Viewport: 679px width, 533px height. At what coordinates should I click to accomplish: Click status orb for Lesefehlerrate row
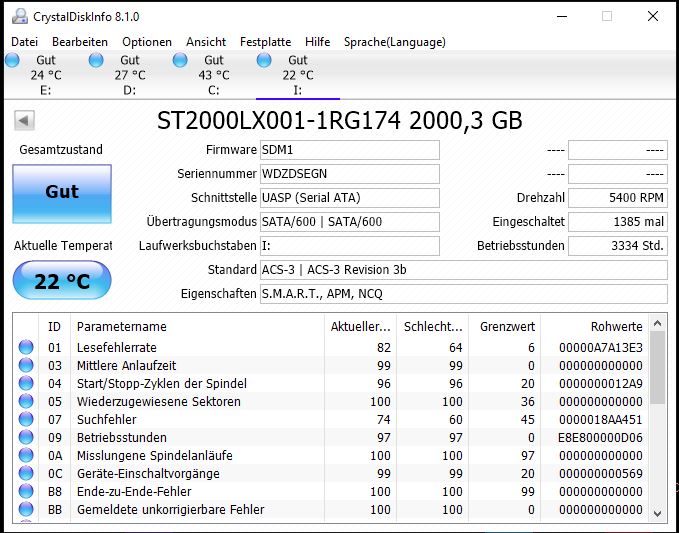26,347
